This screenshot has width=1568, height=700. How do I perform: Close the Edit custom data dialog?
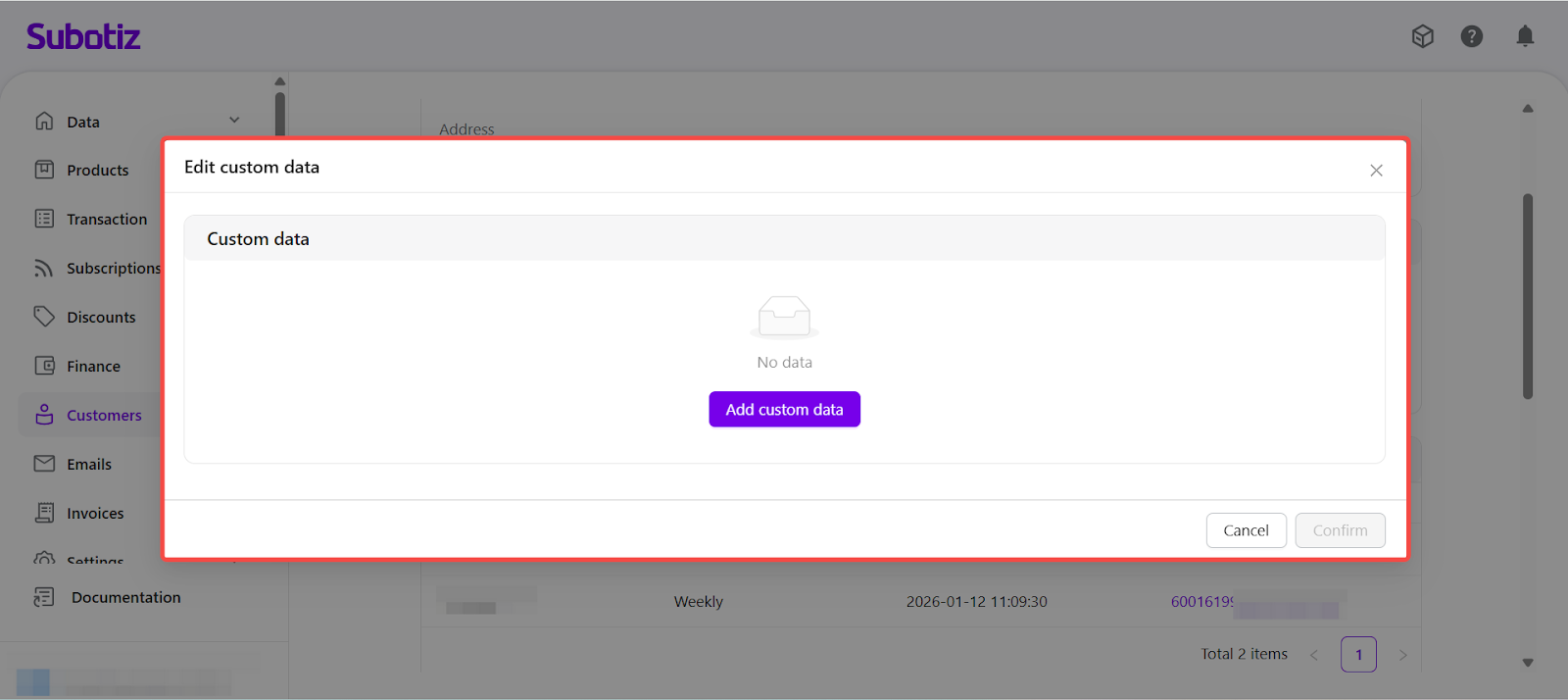point(1376,171)
